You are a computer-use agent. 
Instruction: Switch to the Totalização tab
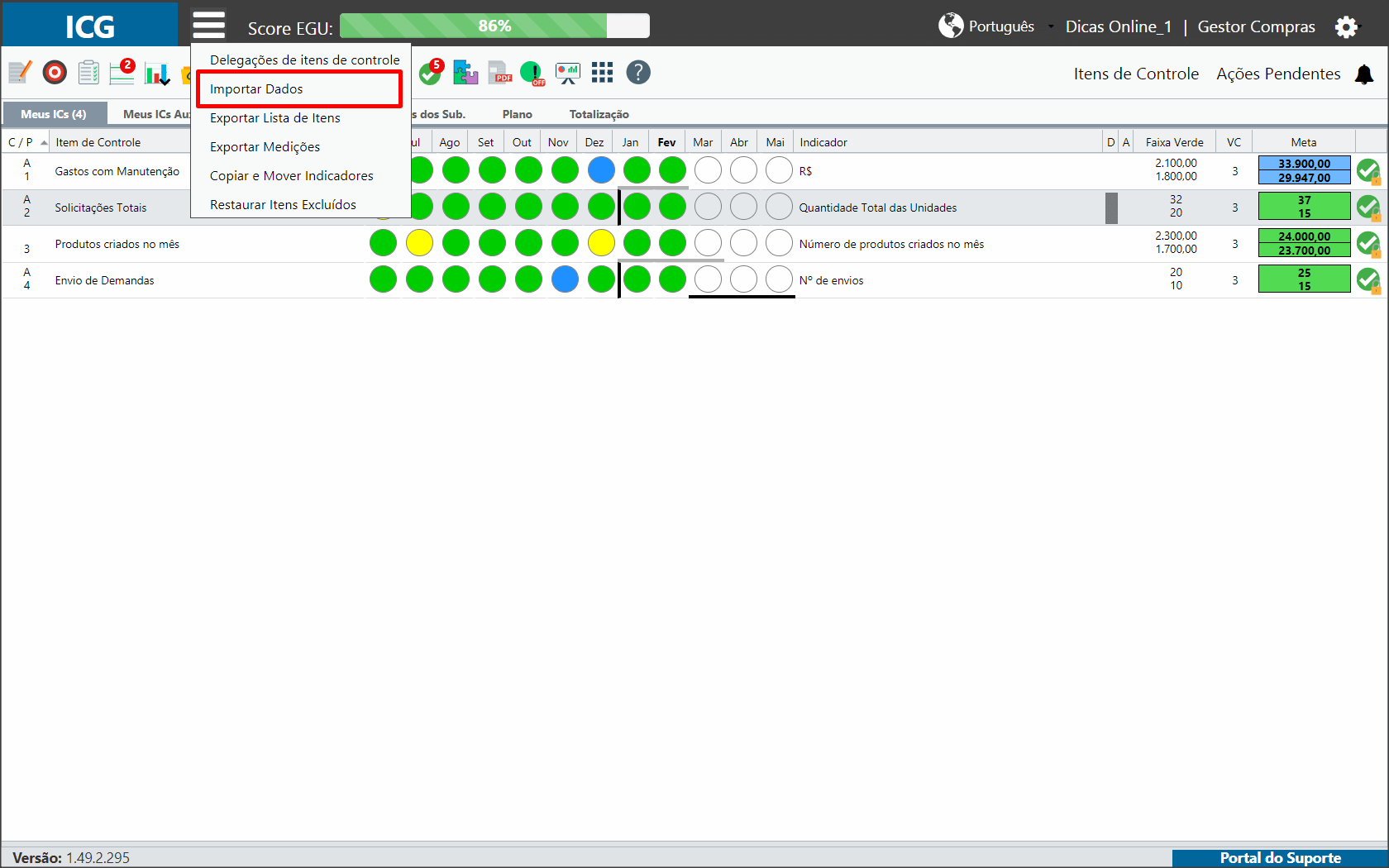pos(599,114)
